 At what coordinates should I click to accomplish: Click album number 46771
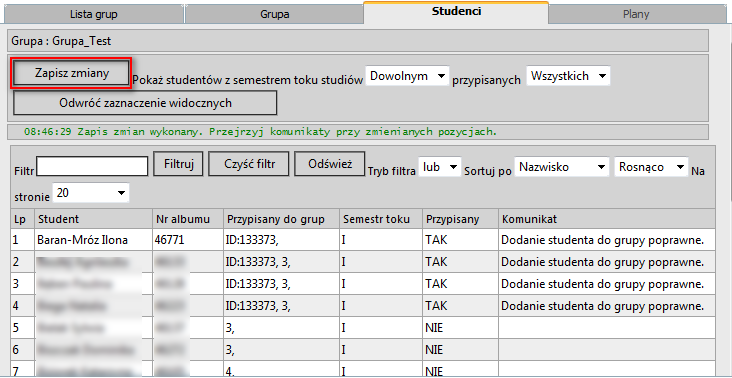pyautogui.click(x=169, y=240)
